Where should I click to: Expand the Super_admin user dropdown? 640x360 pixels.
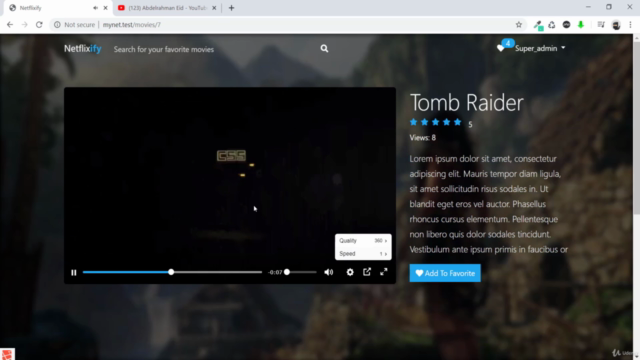pyautogui.click(x=540, y=48)
